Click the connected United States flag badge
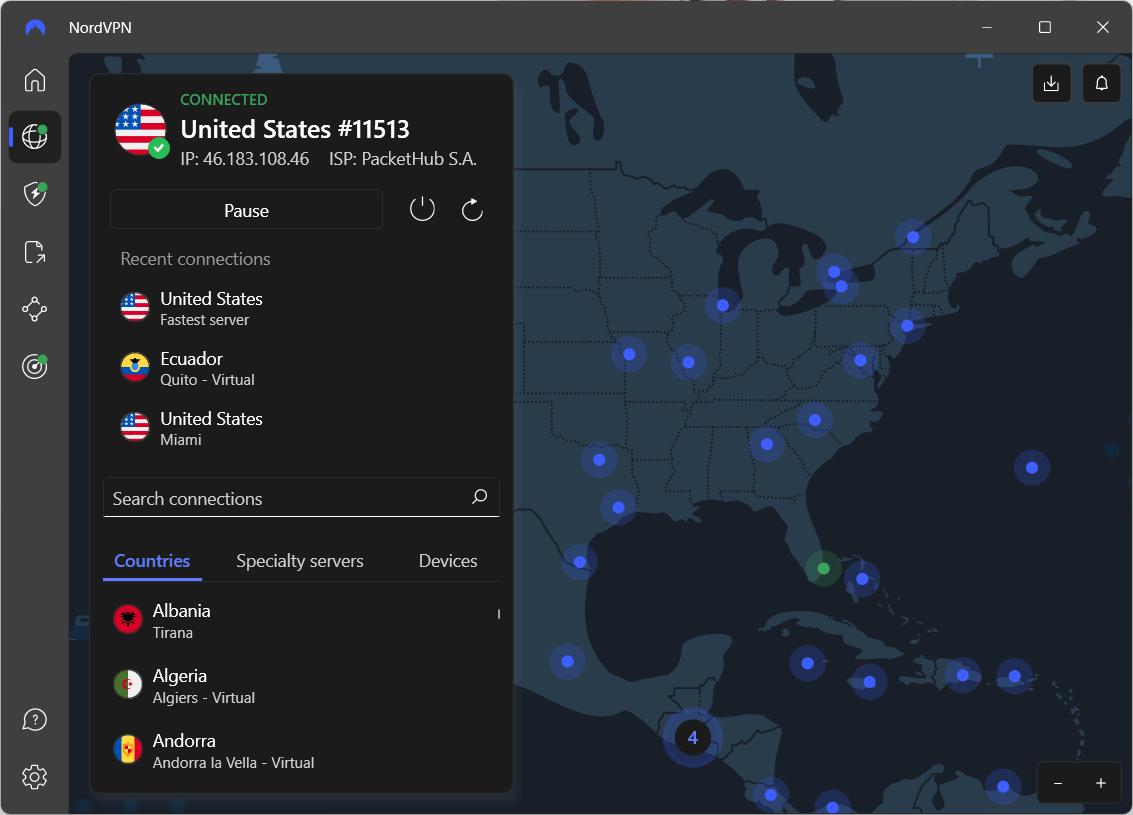Viewport: 1133px width, 815px height. point(141,129)
